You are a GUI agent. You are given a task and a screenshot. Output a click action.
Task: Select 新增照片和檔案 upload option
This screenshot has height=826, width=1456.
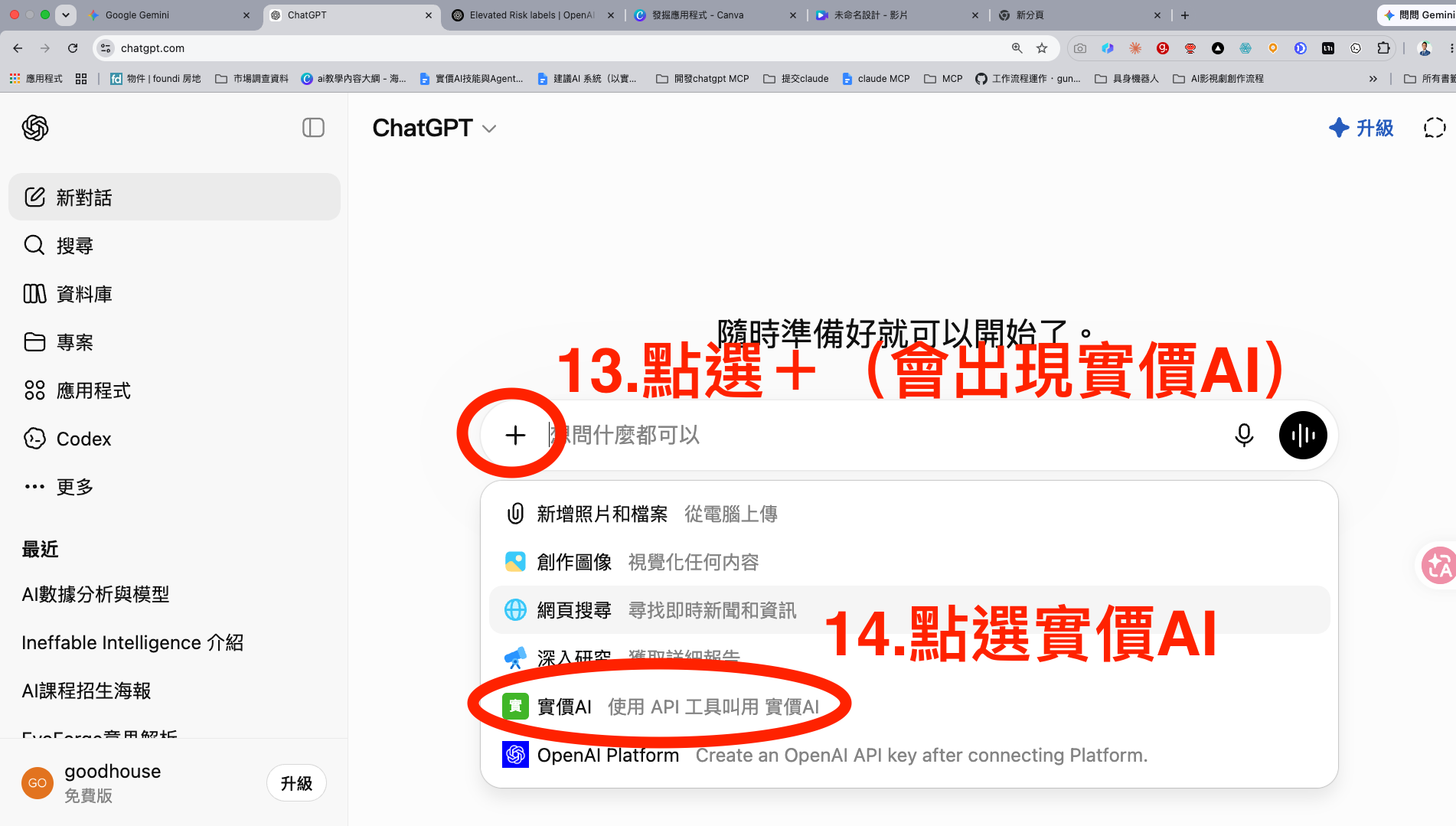click(909, 514)
